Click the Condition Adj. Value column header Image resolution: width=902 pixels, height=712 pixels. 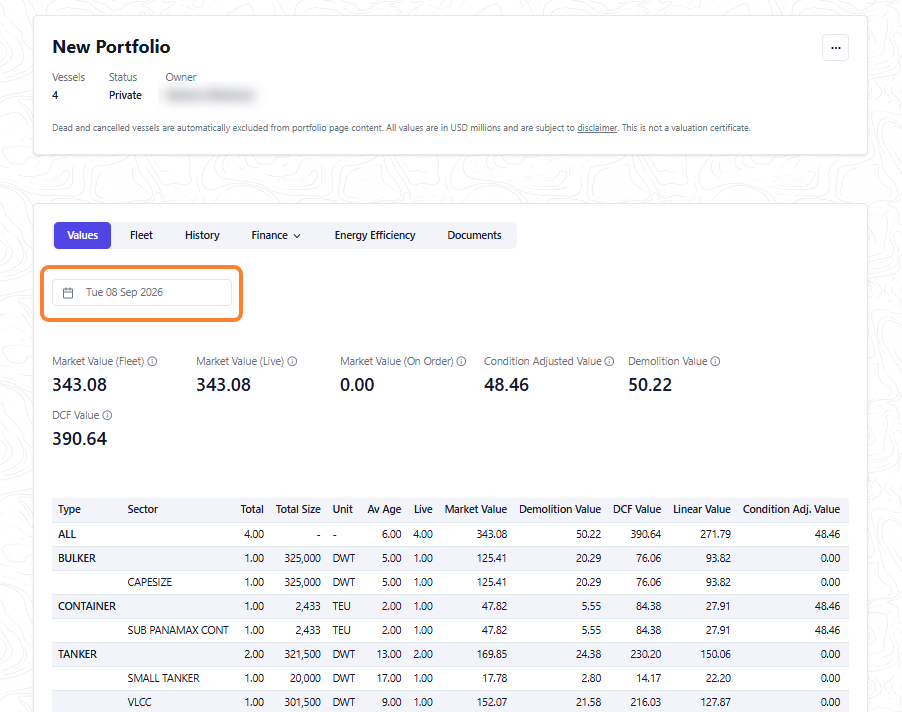click(x=791, y=510)
